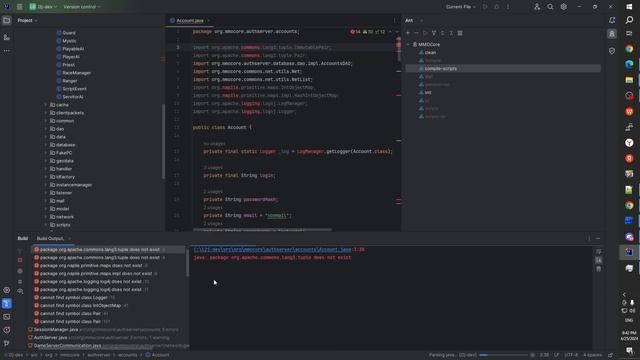Open the Terminal tool window icon

click(7, 317)
